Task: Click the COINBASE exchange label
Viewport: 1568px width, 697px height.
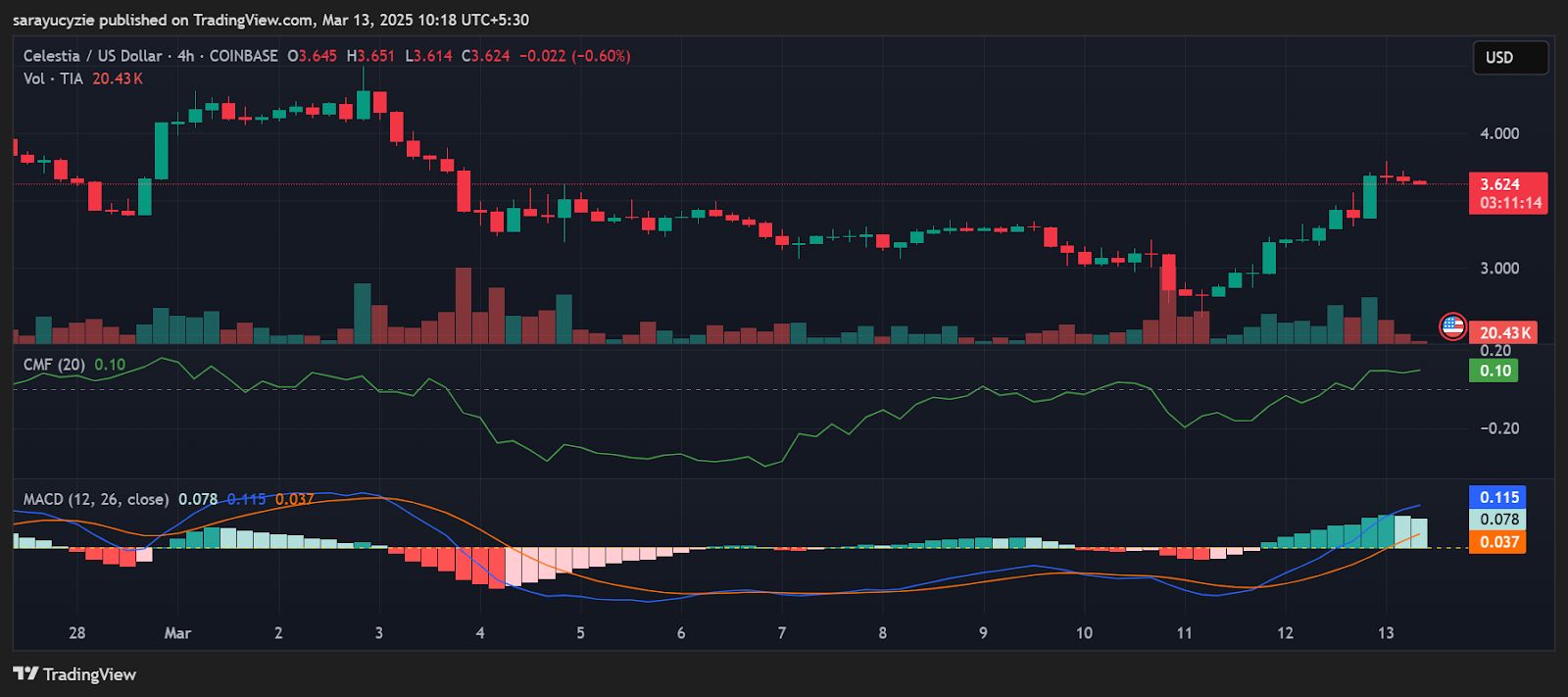Action: pyautogui.click(x=243, y=56)
